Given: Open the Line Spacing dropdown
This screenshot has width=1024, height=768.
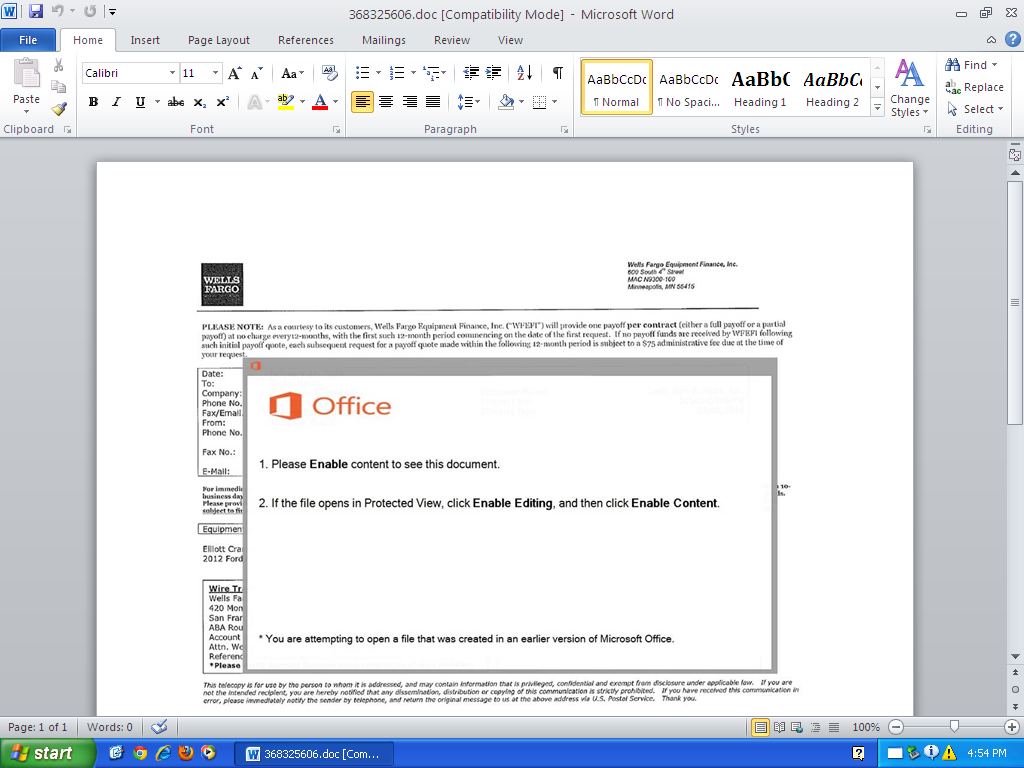Looking at the screenshot, I should 469,102.
